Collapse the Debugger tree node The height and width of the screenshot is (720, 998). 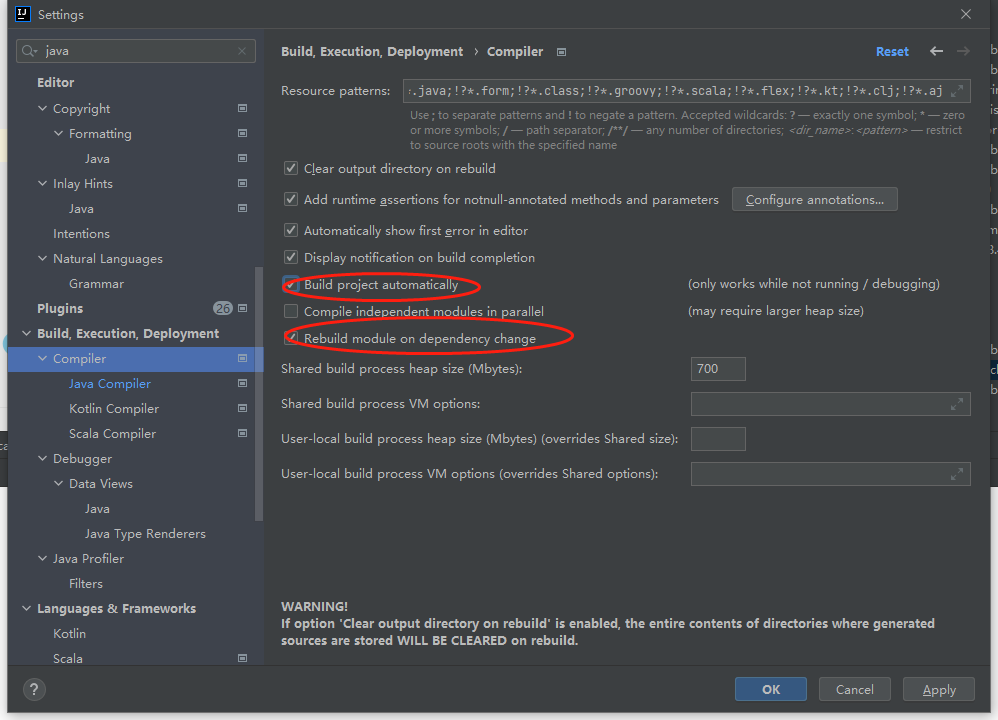pos(42,459)
